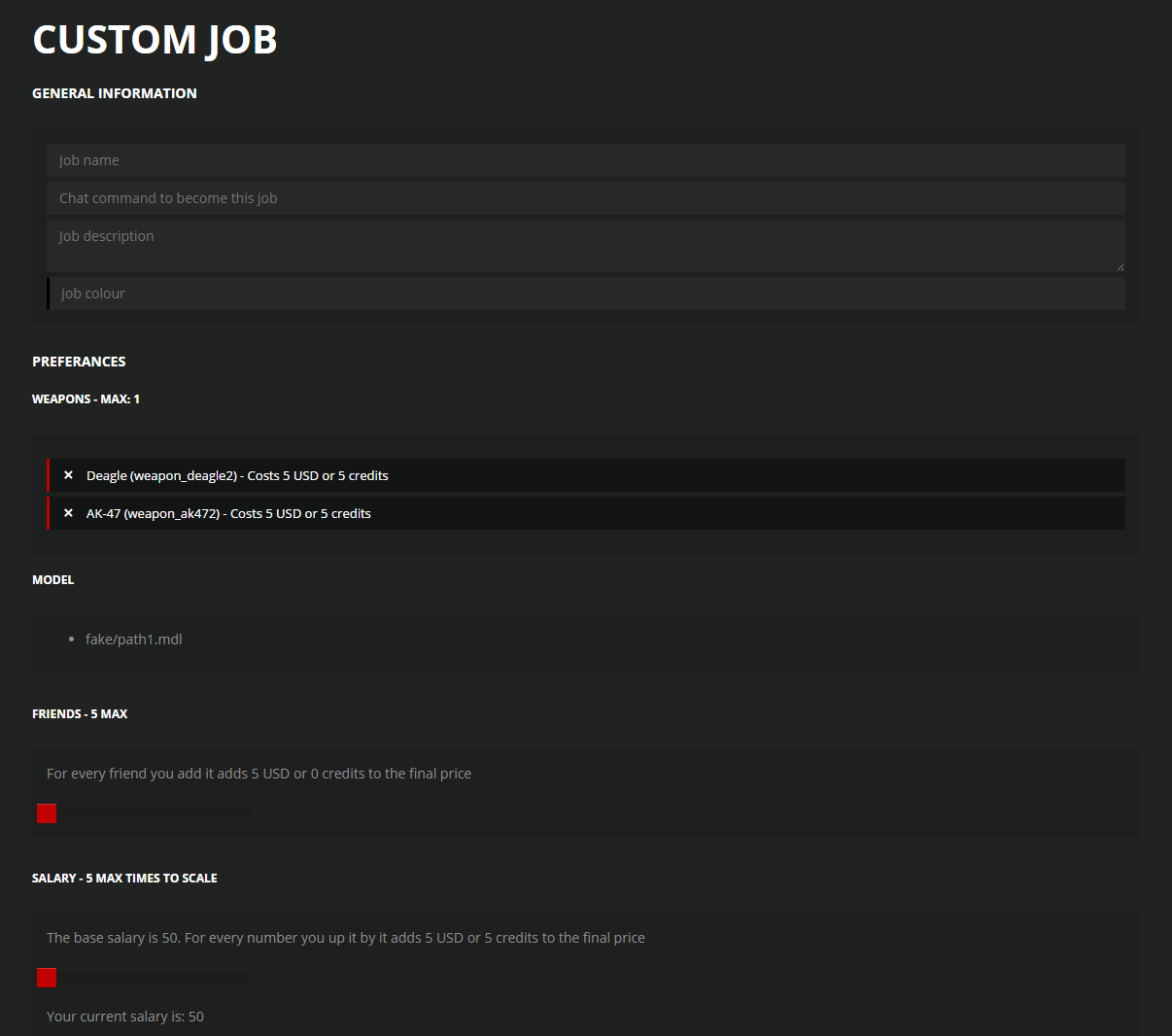
Task: Remove the AK-47 weapon with its X icon
Action: pos(68,513)
